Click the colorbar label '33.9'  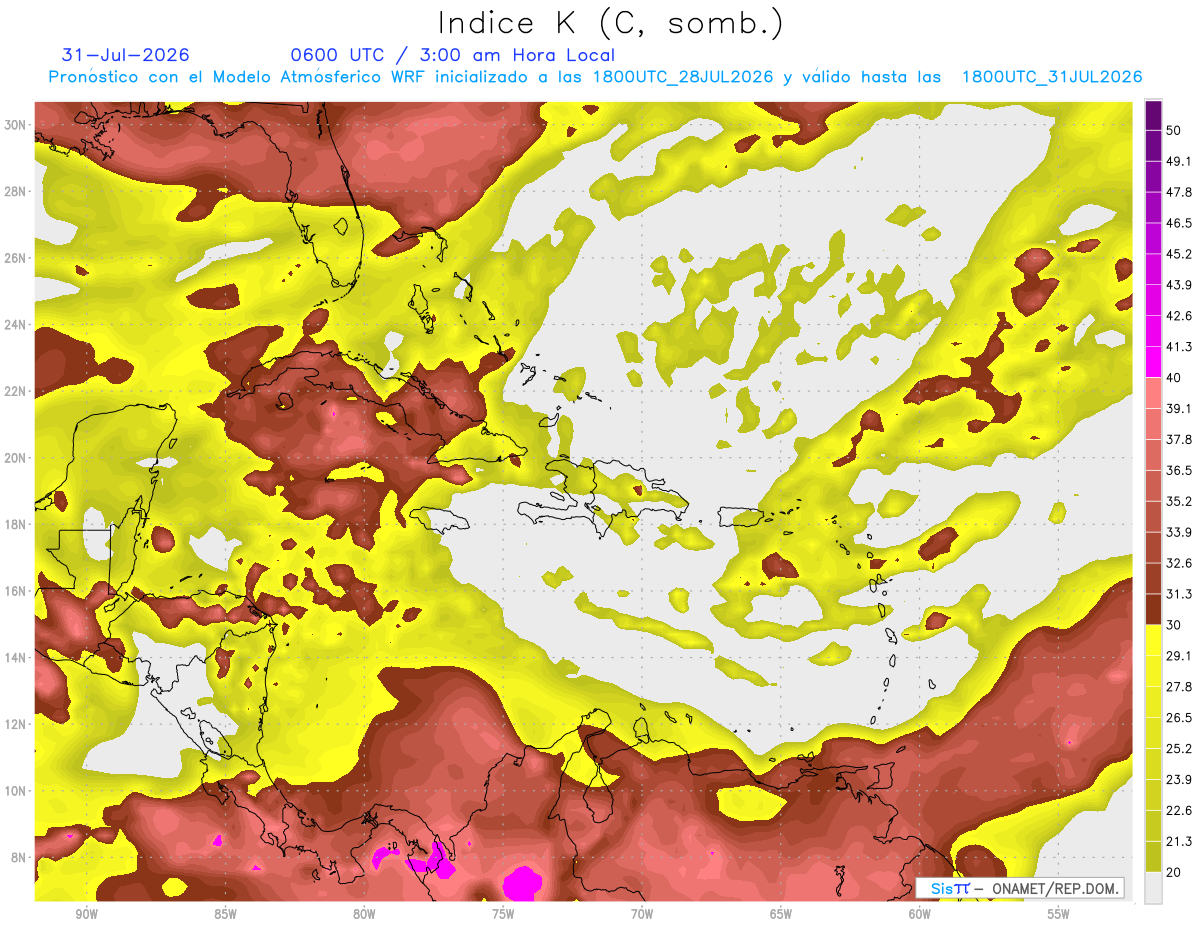pyautogui.click(x=1179, y=532)
